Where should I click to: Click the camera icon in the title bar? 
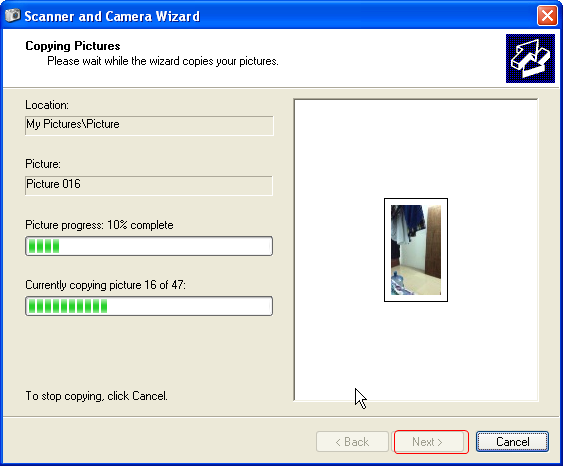(x=13, y=16)
